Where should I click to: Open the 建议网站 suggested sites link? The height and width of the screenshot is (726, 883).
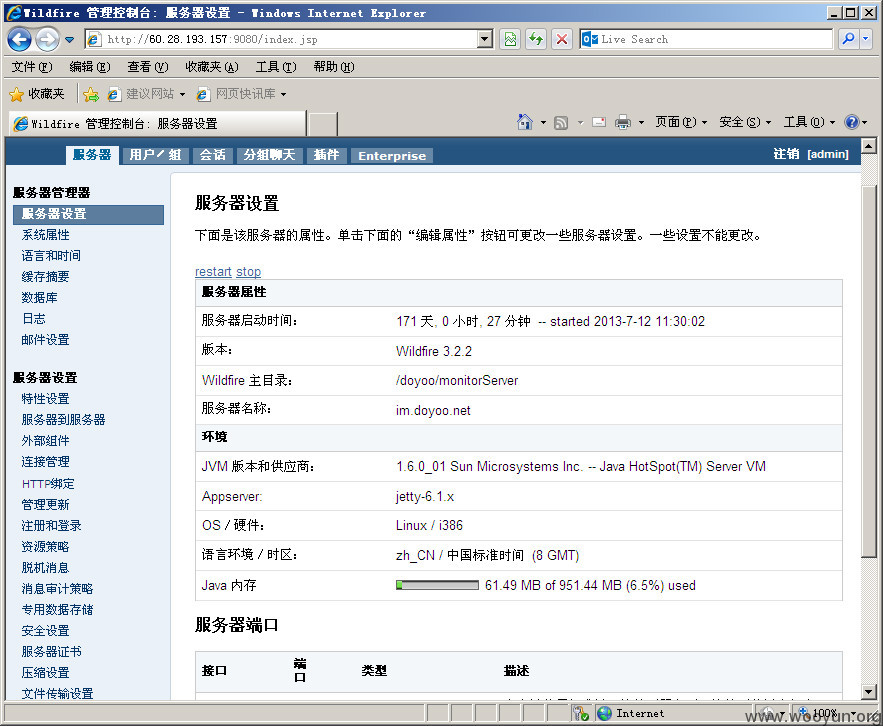[145, 94]
